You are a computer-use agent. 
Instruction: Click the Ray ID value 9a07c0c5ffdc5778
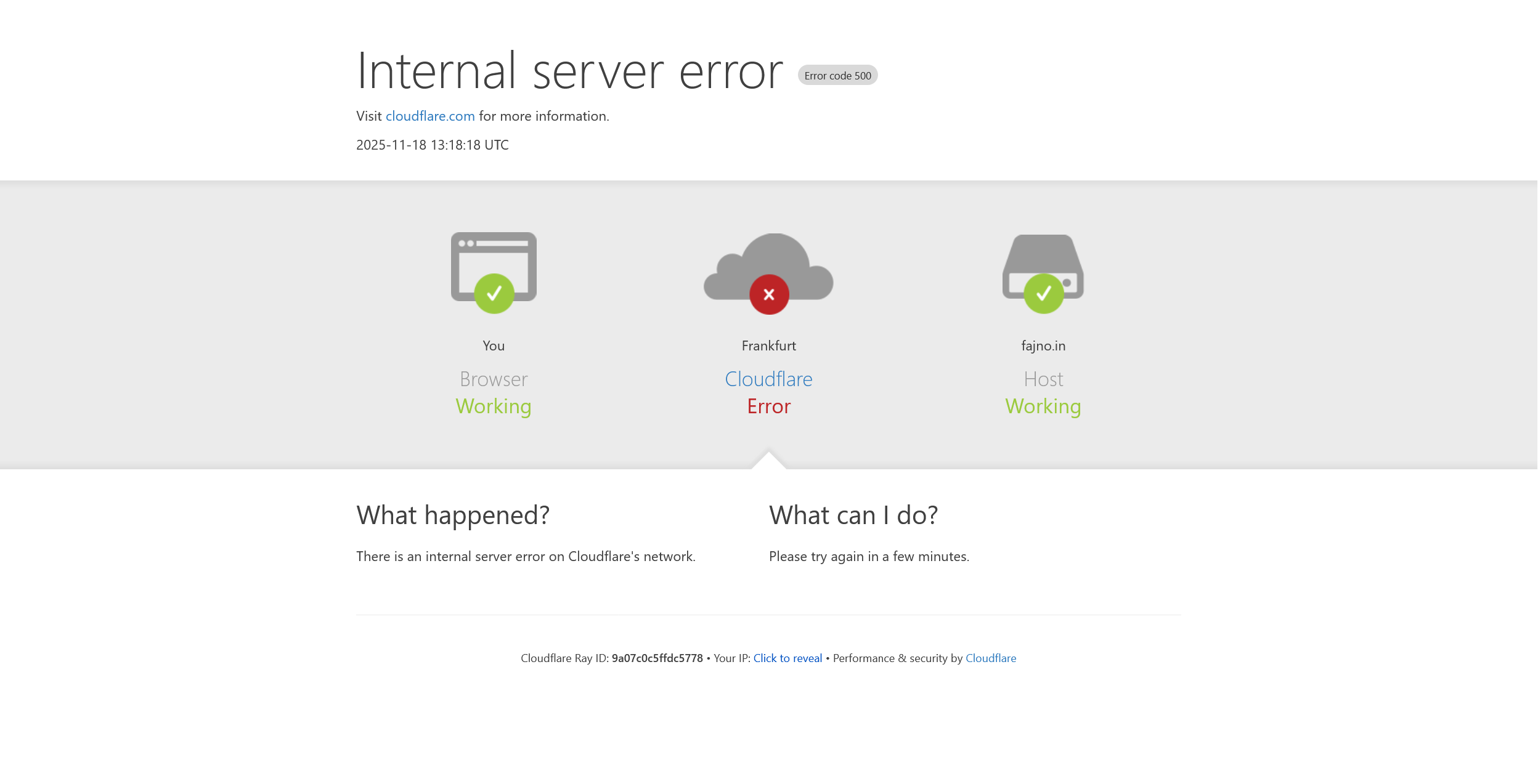tap(657, 658)
